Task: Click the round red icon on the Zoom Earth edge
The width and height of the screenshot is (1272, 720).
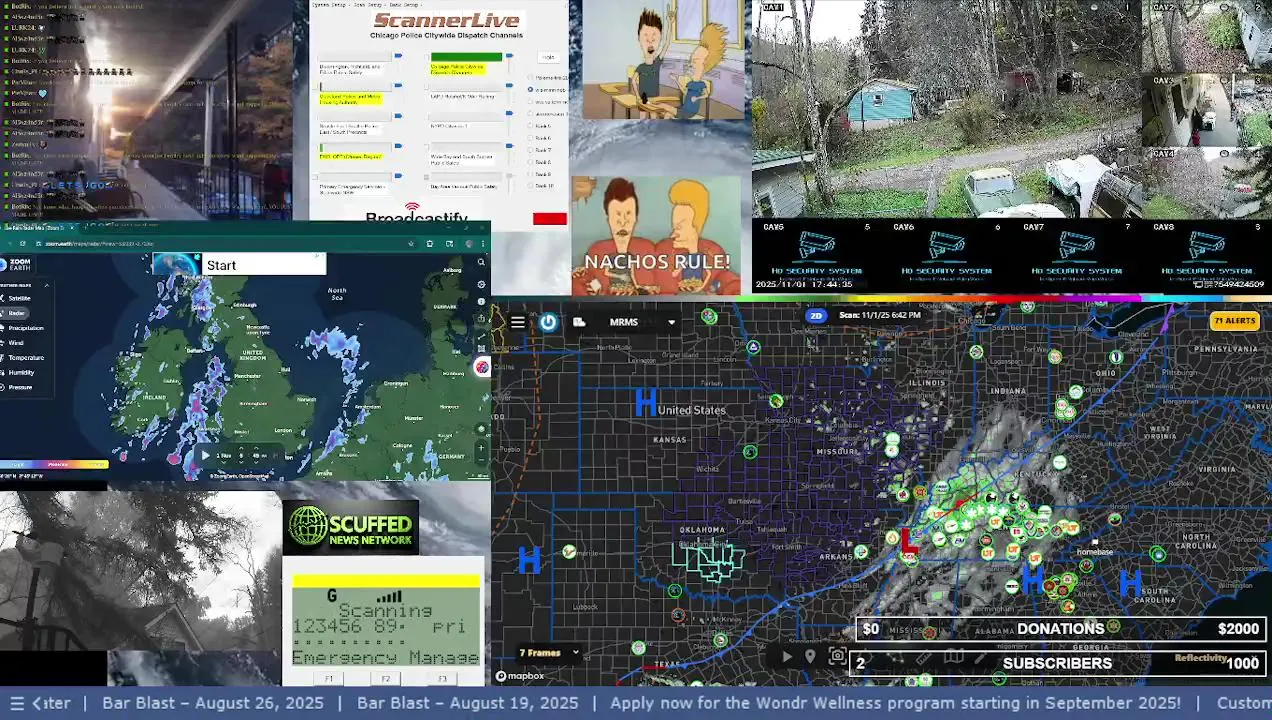Action: (482, 367)
